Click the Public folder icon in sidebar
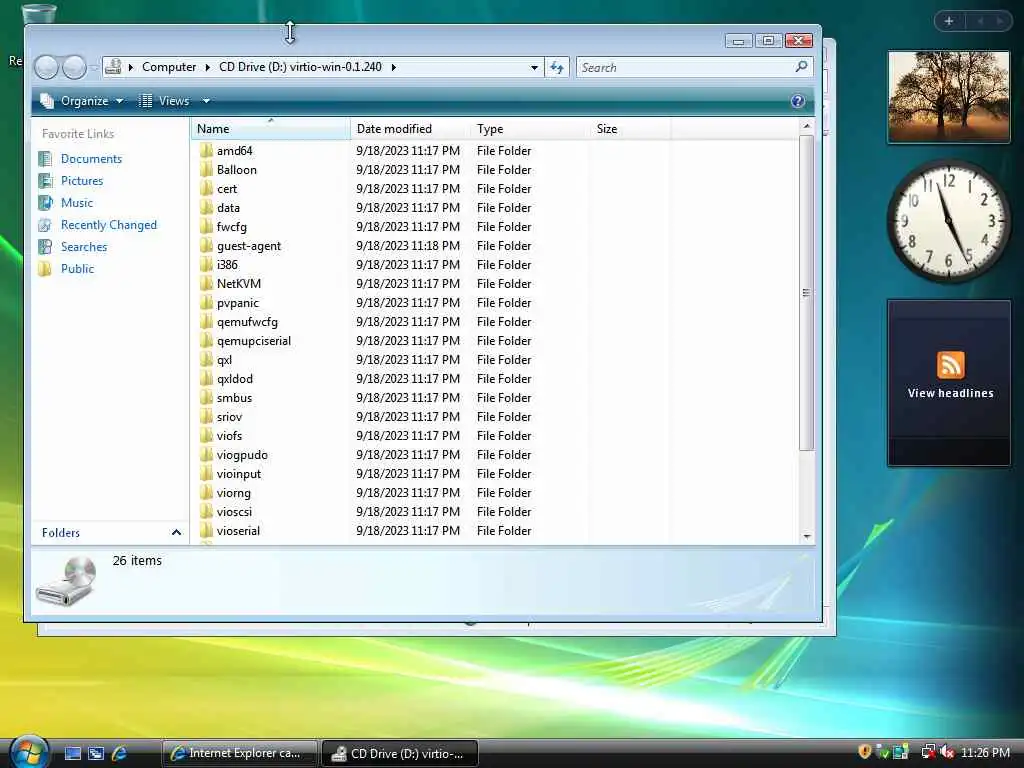The image size is (1024, 768). pyautogui.click(x=45, y=269)
